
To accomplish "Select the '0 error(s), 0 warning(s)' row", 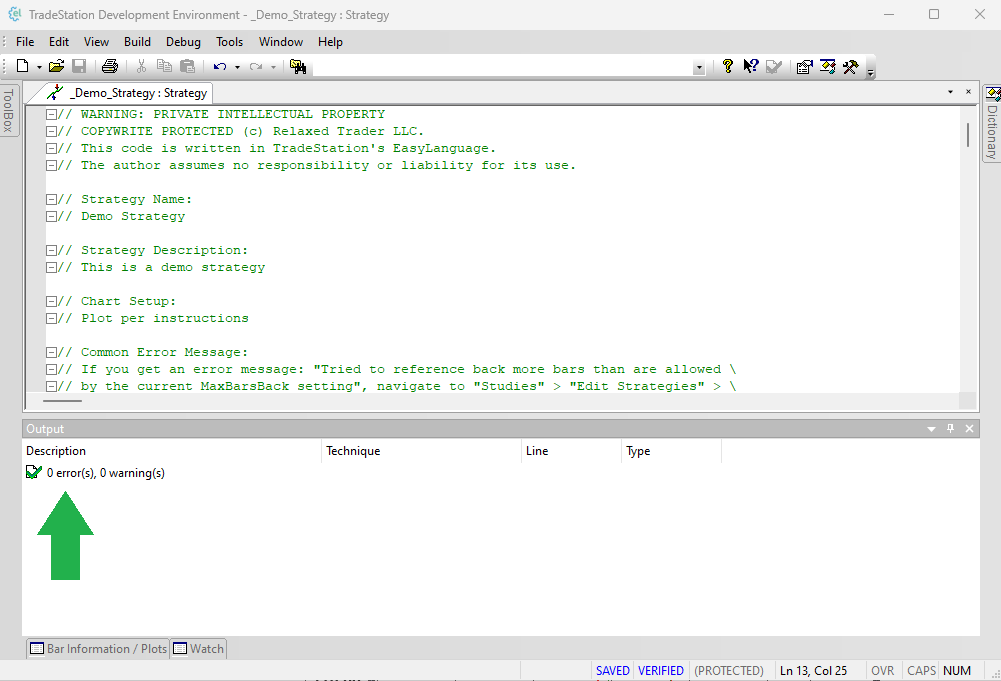I will [x=96, y=473].
